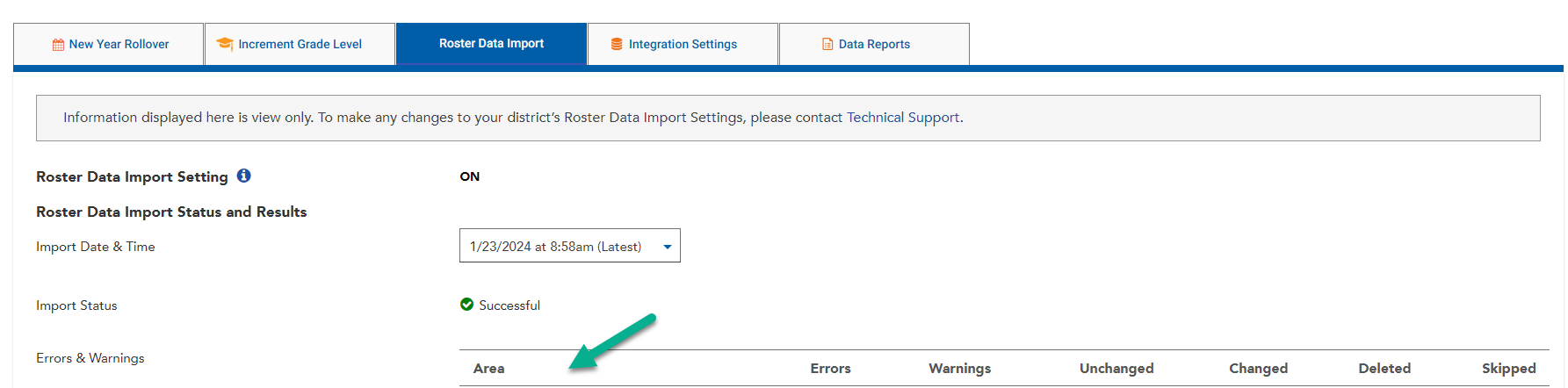This screenshot has height=388, width=1568.
Task: Open the Data Reports tab label
Action: pyautogui.click(x=874, y=45)
